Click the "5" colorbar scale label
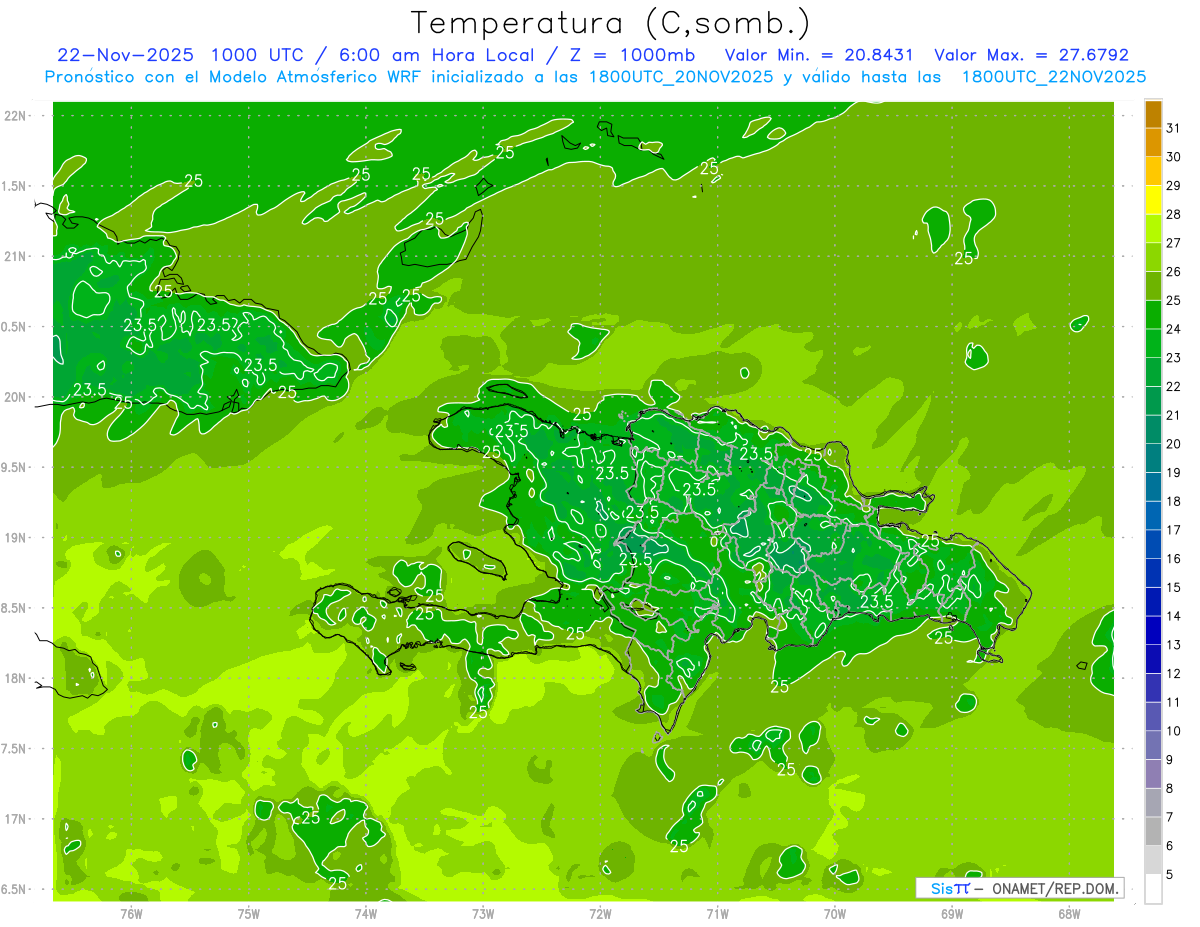 pos(1170,875)
